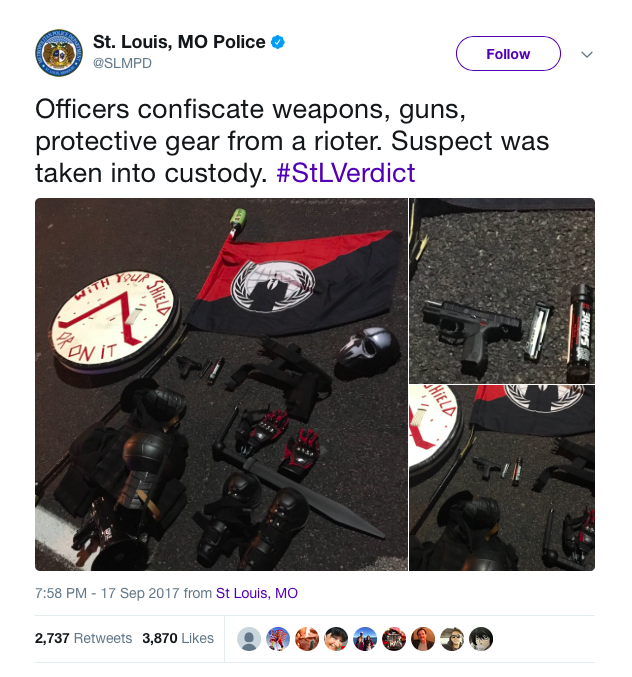The image size is (632, 677).
Task: View the 2,737 Retweets list
Action: 83,638
